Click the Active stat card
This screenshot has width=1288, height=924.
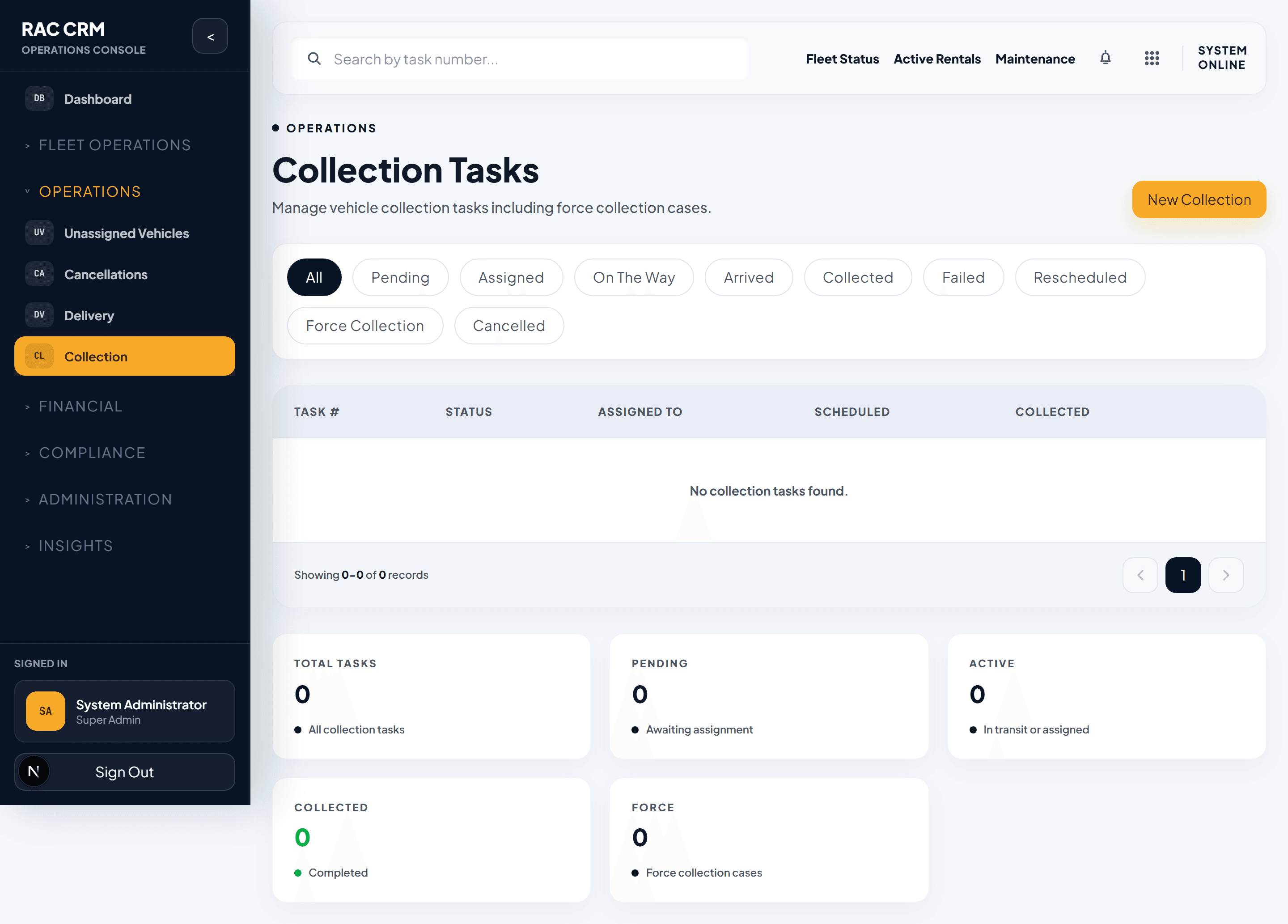coord(1106,696)
